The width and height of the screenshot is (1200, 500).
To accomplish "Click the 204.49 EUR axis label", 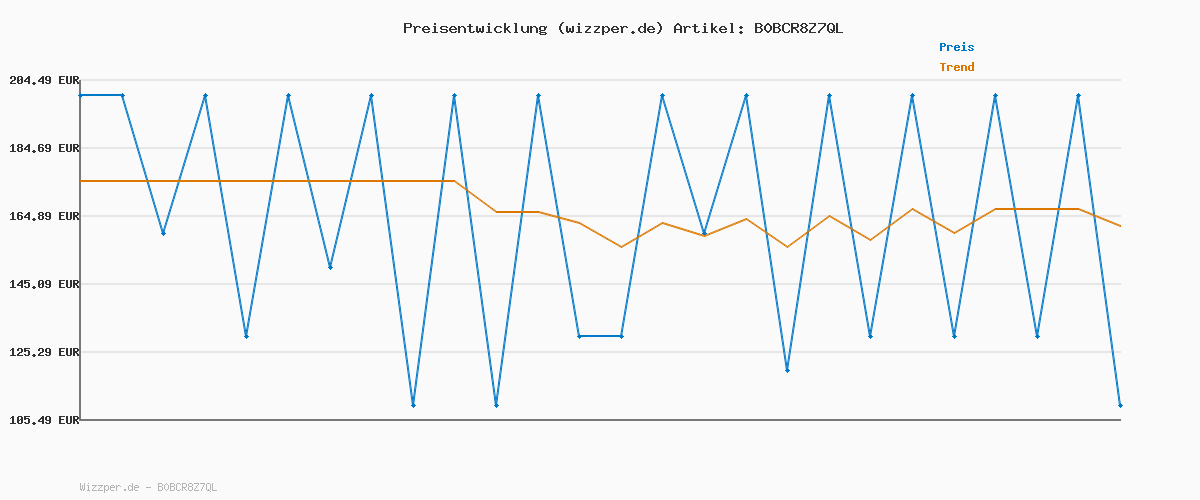I will (44, 80).
